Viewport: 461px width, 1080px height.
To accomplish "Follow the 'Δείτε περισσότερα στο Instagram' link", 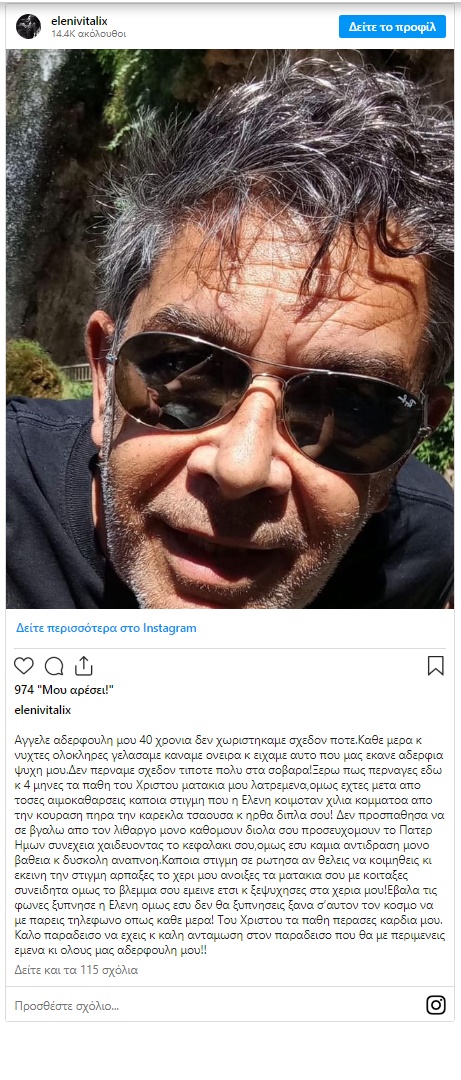I will click(106, 627).
